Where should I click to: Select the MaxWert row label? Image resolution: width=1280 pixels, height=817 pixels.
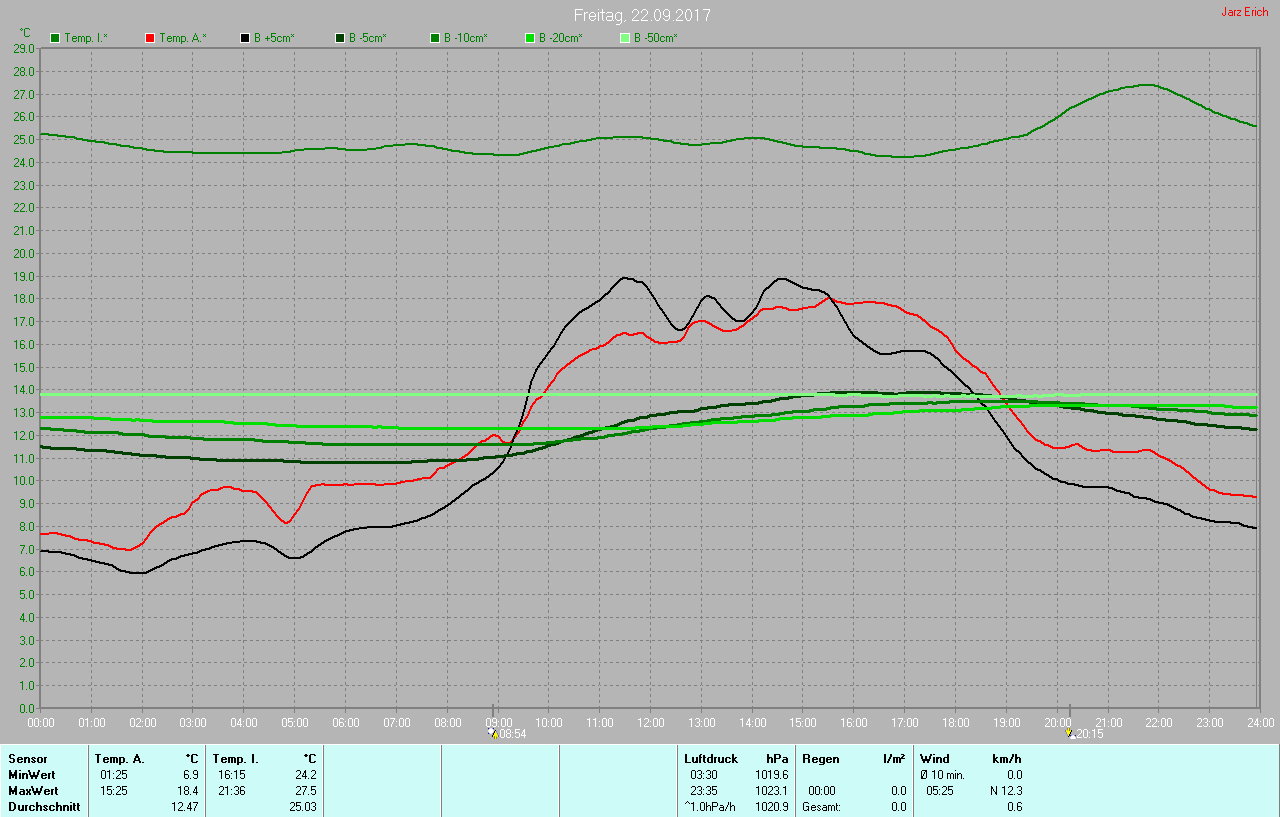coord(33,791)
